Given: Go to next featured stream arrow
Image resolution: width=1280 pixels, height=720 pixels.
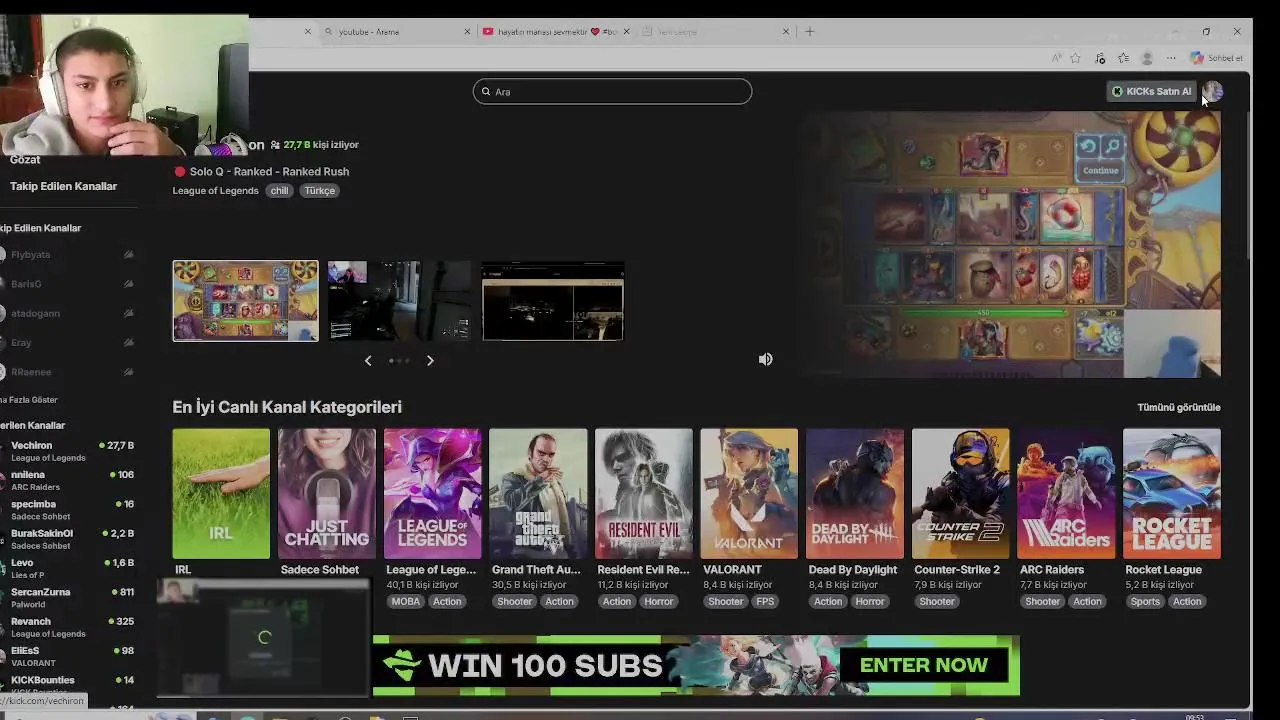Looking at the screenshot, I should click(x=430, y=360).
